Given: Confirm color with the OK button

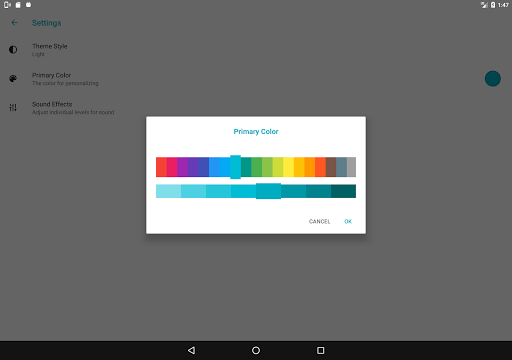Looking at the screenshot, I should [348, 221].
